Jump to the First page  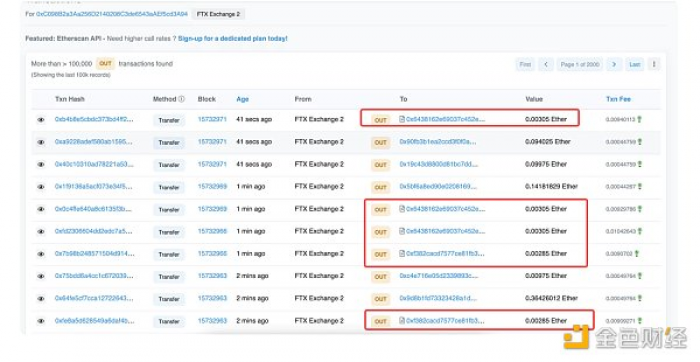point(525,64)
